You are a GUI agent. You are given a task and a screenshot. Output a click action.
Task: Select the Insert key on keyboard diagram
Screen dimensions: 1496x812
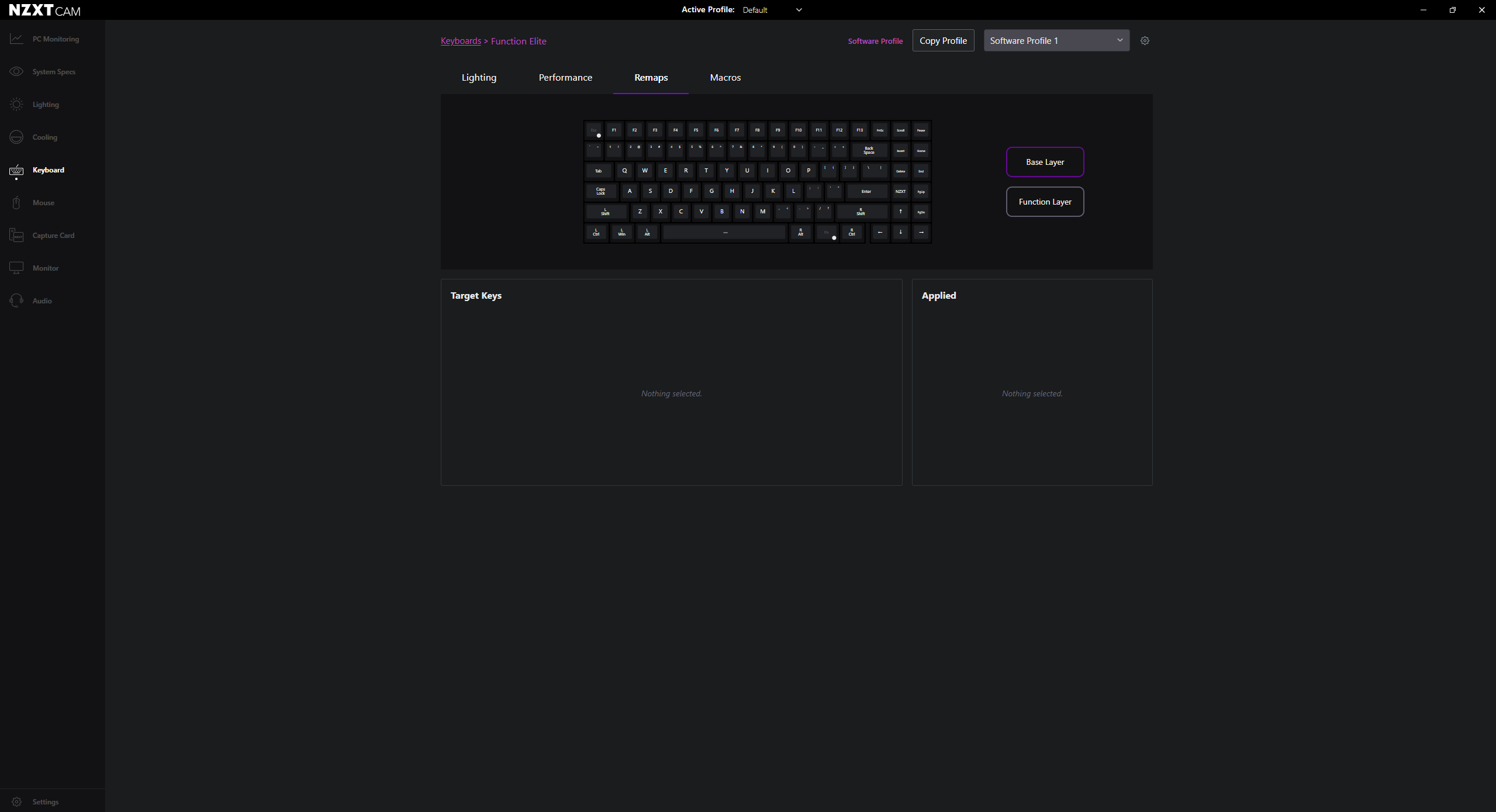click(900, 150)
